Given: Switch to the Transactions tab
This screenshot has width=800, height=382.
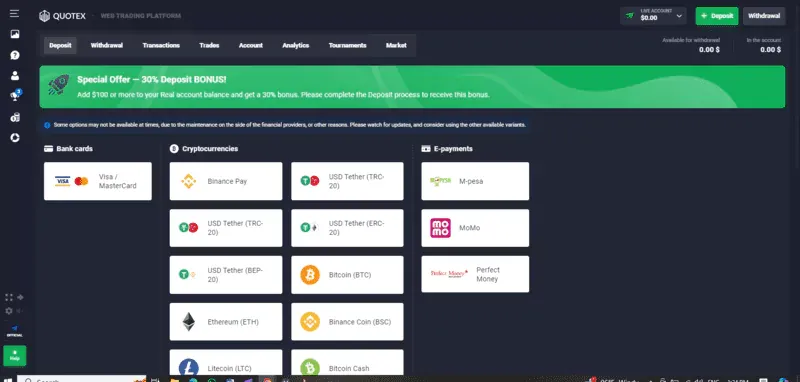Looking at the screenshot, I should (x=161, y=45).
